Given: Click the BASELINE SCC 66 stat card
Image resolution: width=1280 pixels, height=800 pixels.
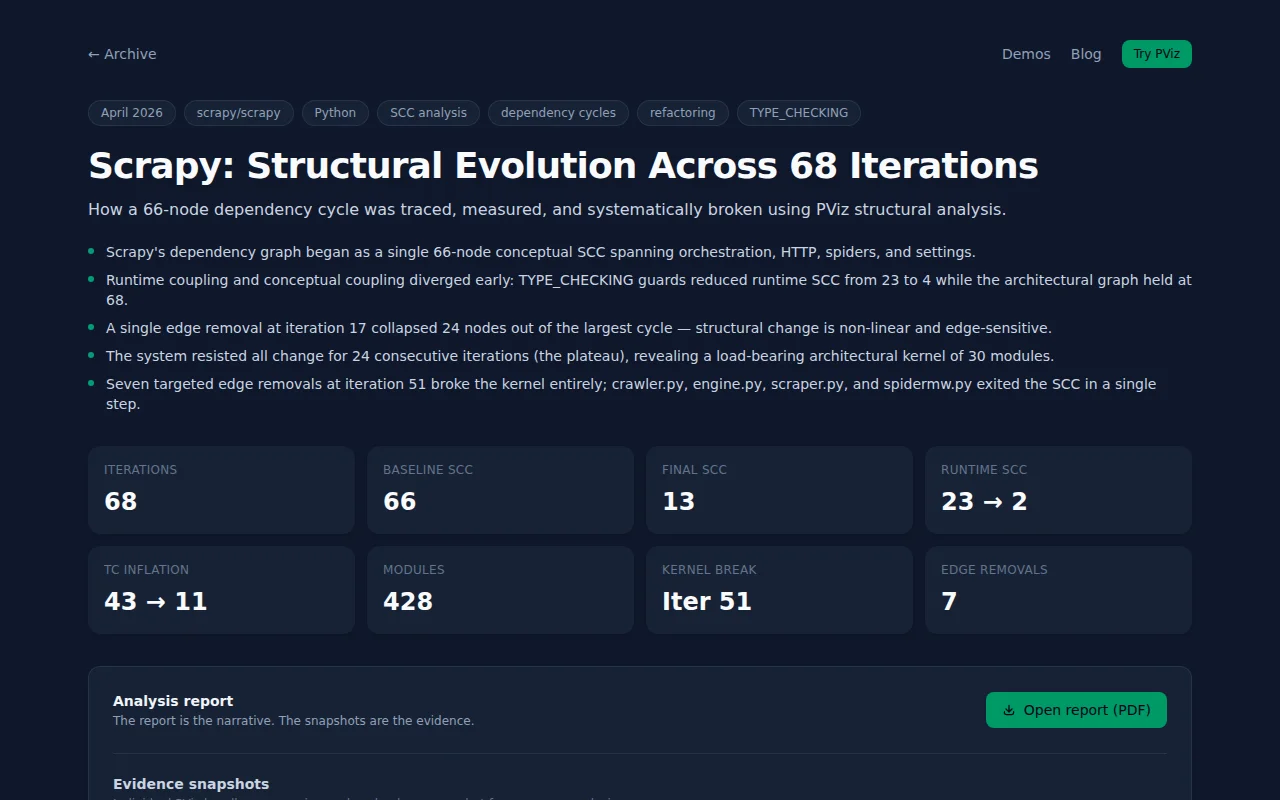Looking at the screenshot, I should (500, 490).
